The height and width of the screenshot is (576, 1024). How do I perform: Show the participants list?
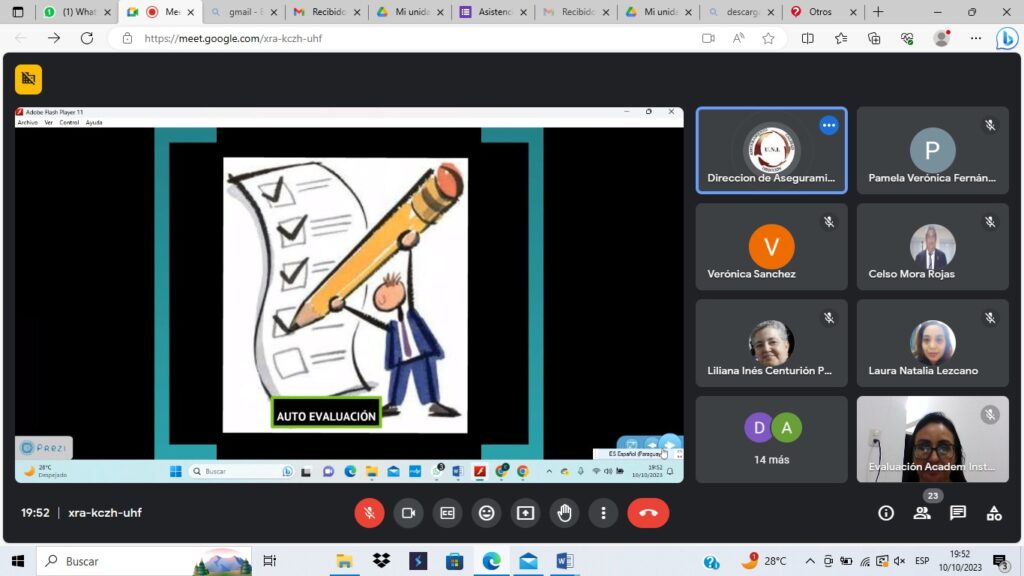tap(921, 513)
